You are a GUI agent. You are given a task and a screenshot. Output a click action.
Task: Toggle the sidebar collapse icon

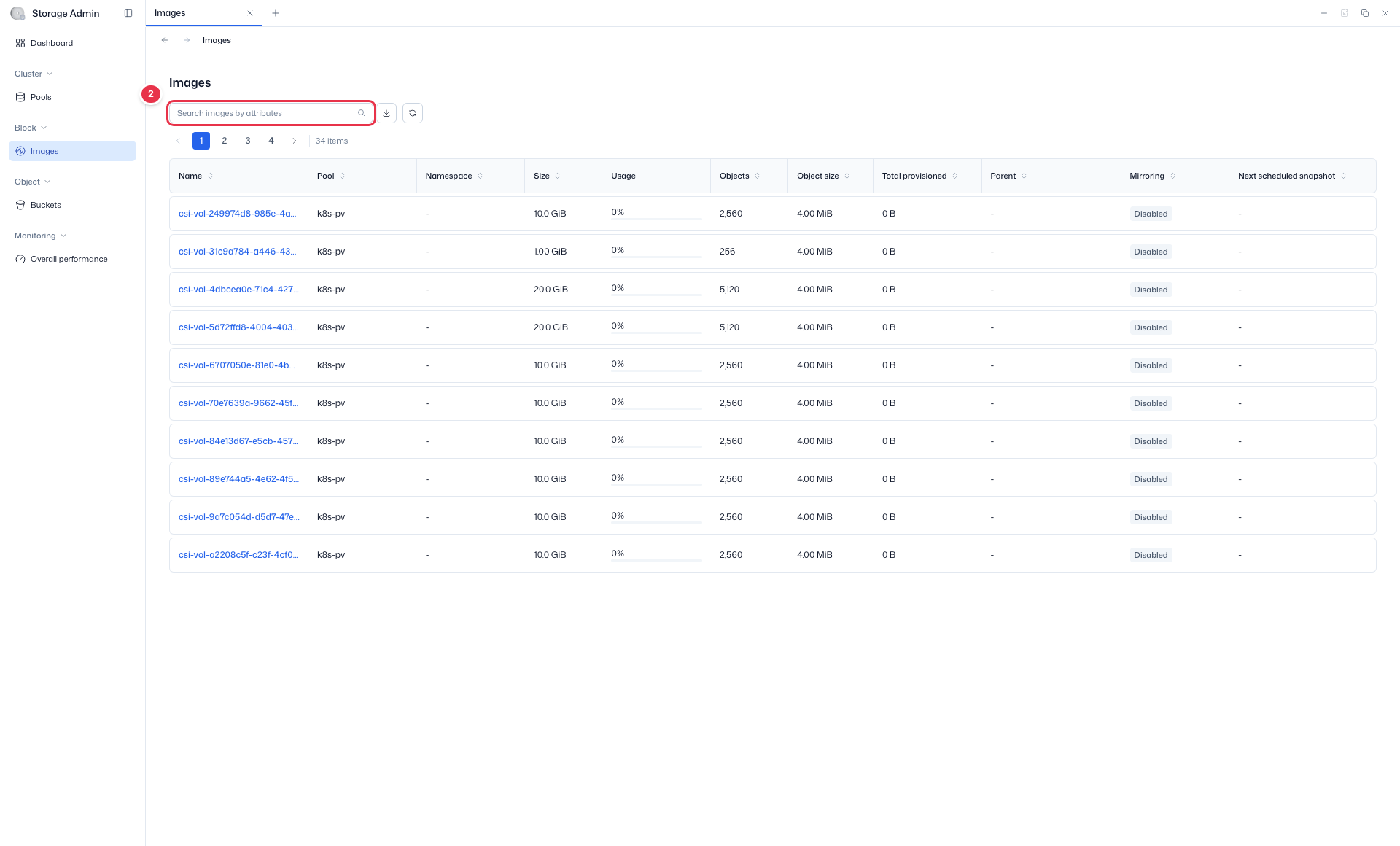(x=128, y=13)
